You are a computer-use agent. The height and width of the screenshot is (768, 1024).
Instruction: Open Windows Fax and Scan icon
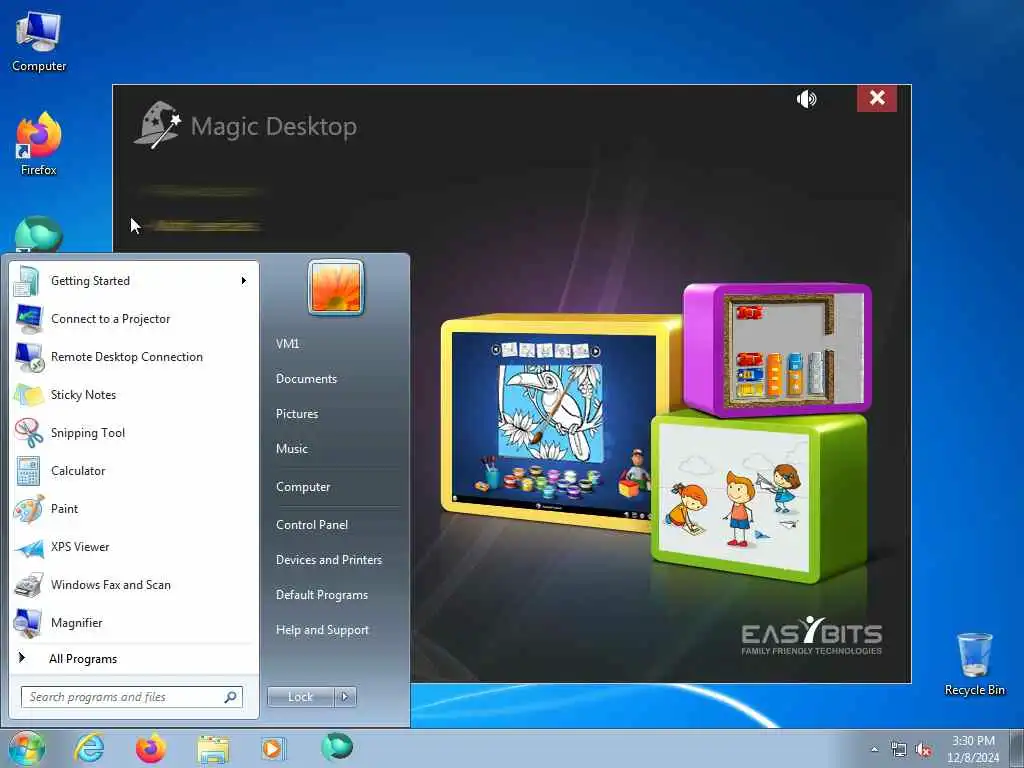point(29,585)
